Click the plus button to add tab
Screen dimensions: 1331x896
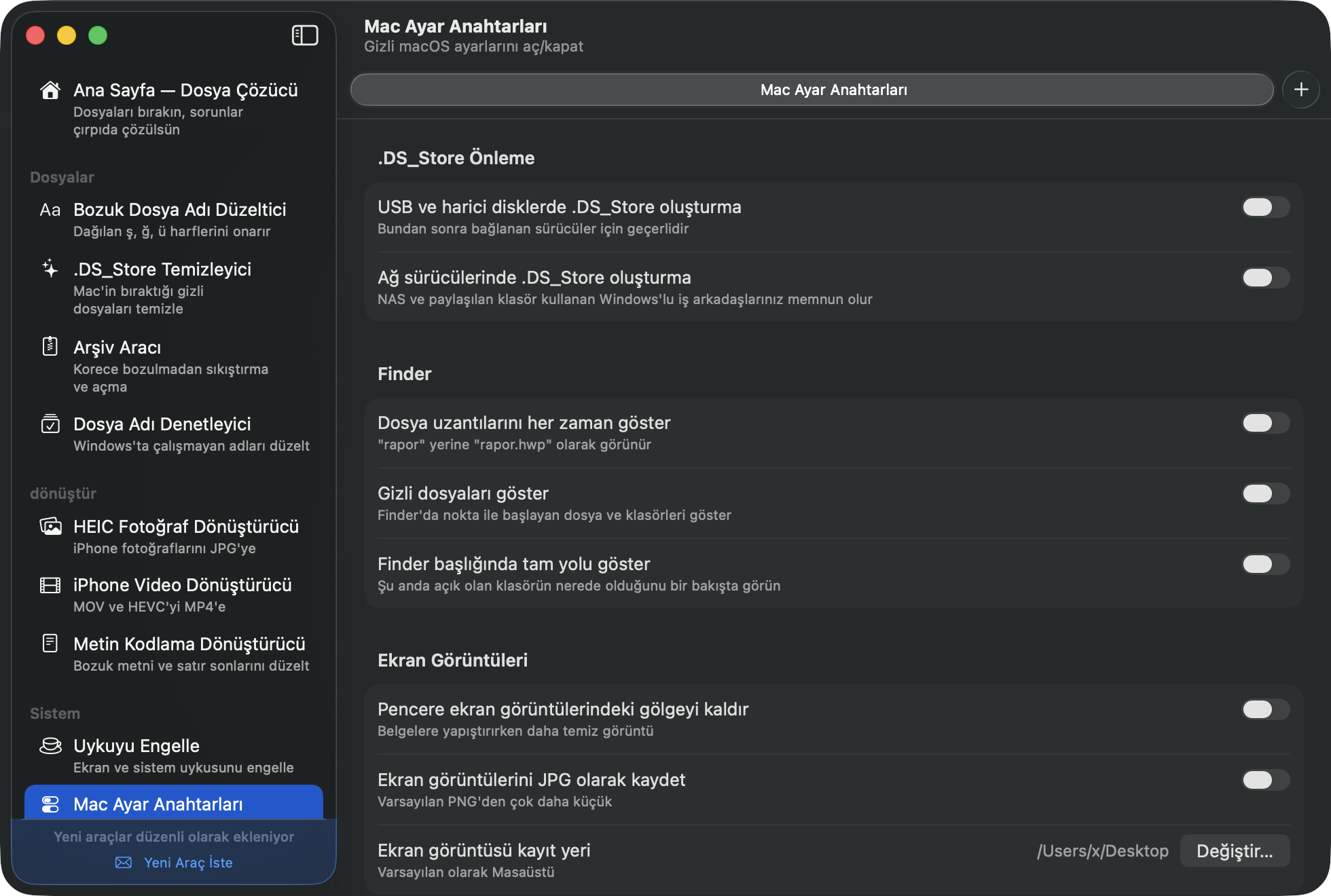1301,90
